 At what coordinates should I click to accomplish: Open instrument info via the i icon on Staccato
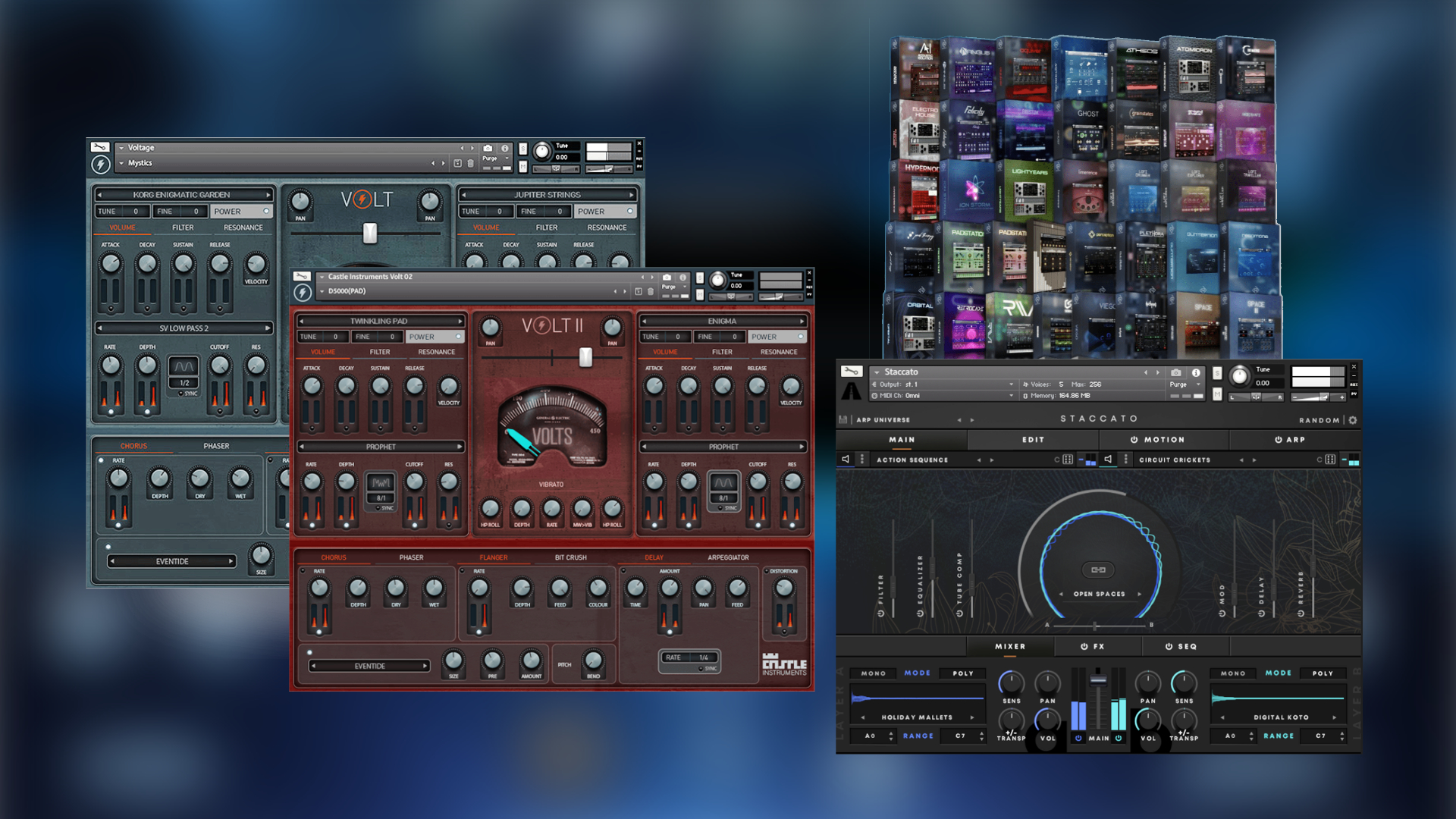click(x=1196, y=373)
